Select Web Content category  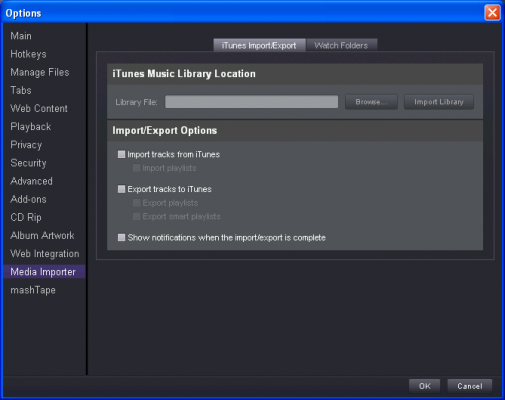pos(39,108)
